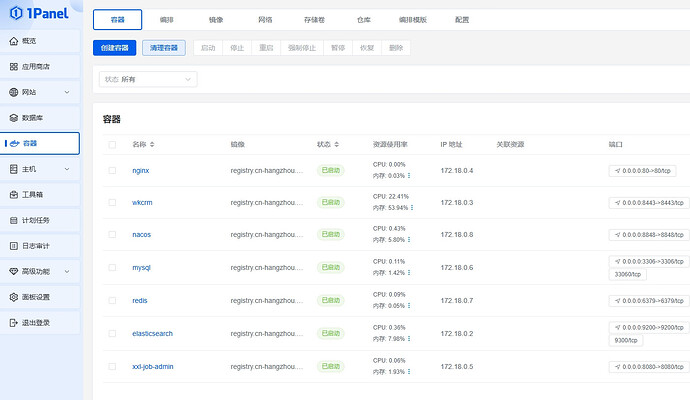Click elasticsearch 9300/tcp port tag

626,340
